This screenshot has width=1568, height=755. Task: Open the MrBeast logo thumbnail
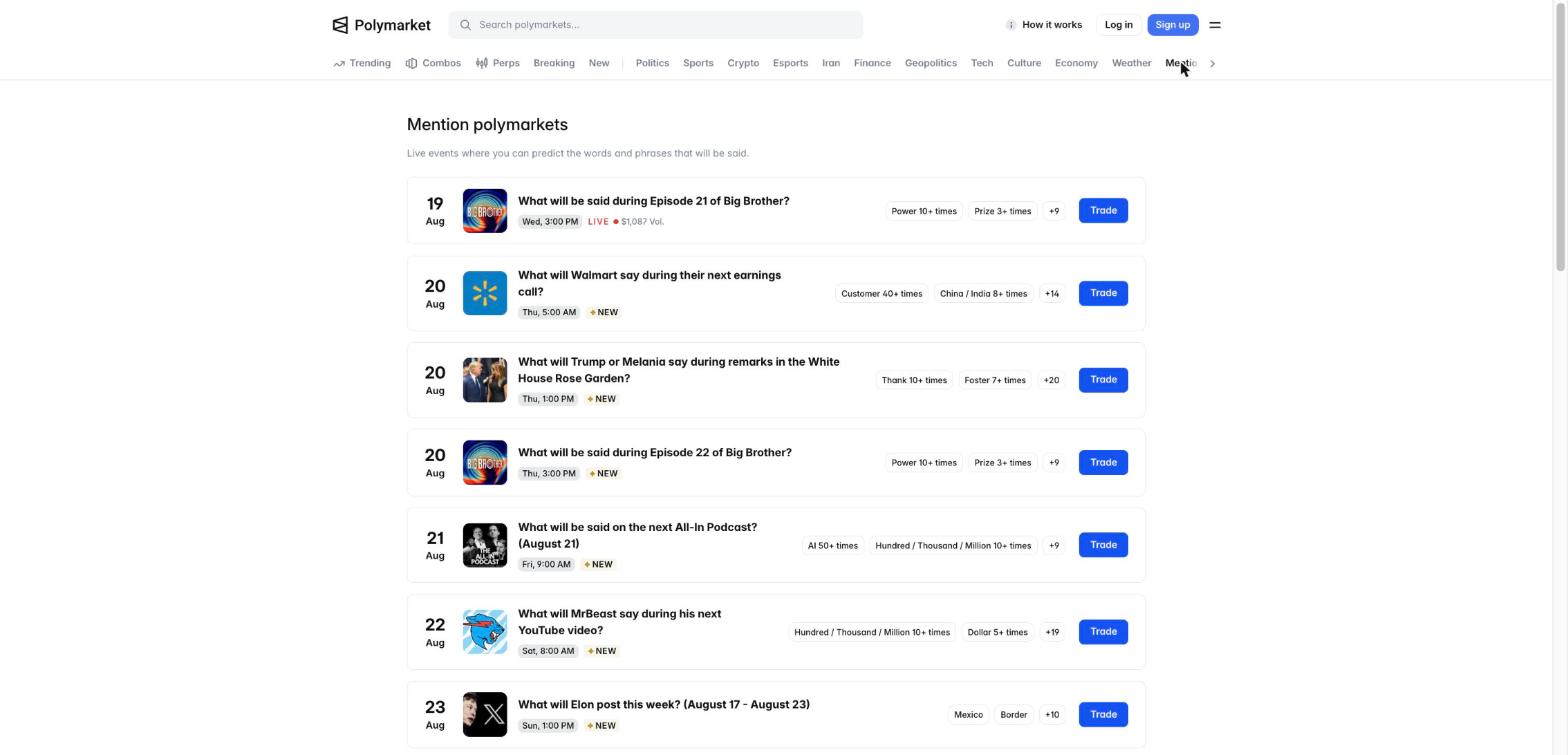click(485, 632)
